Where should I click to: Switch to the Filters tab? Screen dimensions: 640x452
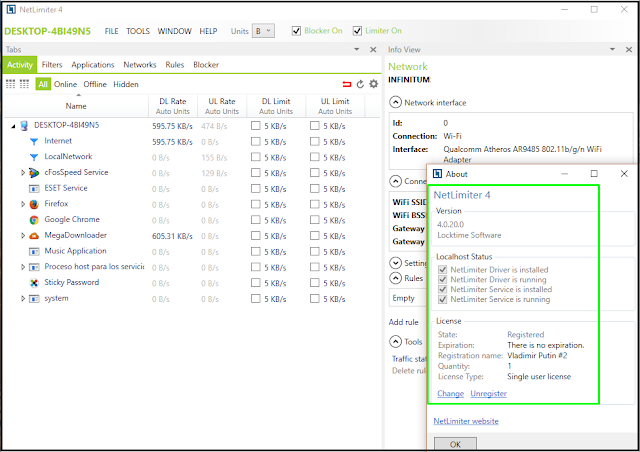click(x=52, y=65)
